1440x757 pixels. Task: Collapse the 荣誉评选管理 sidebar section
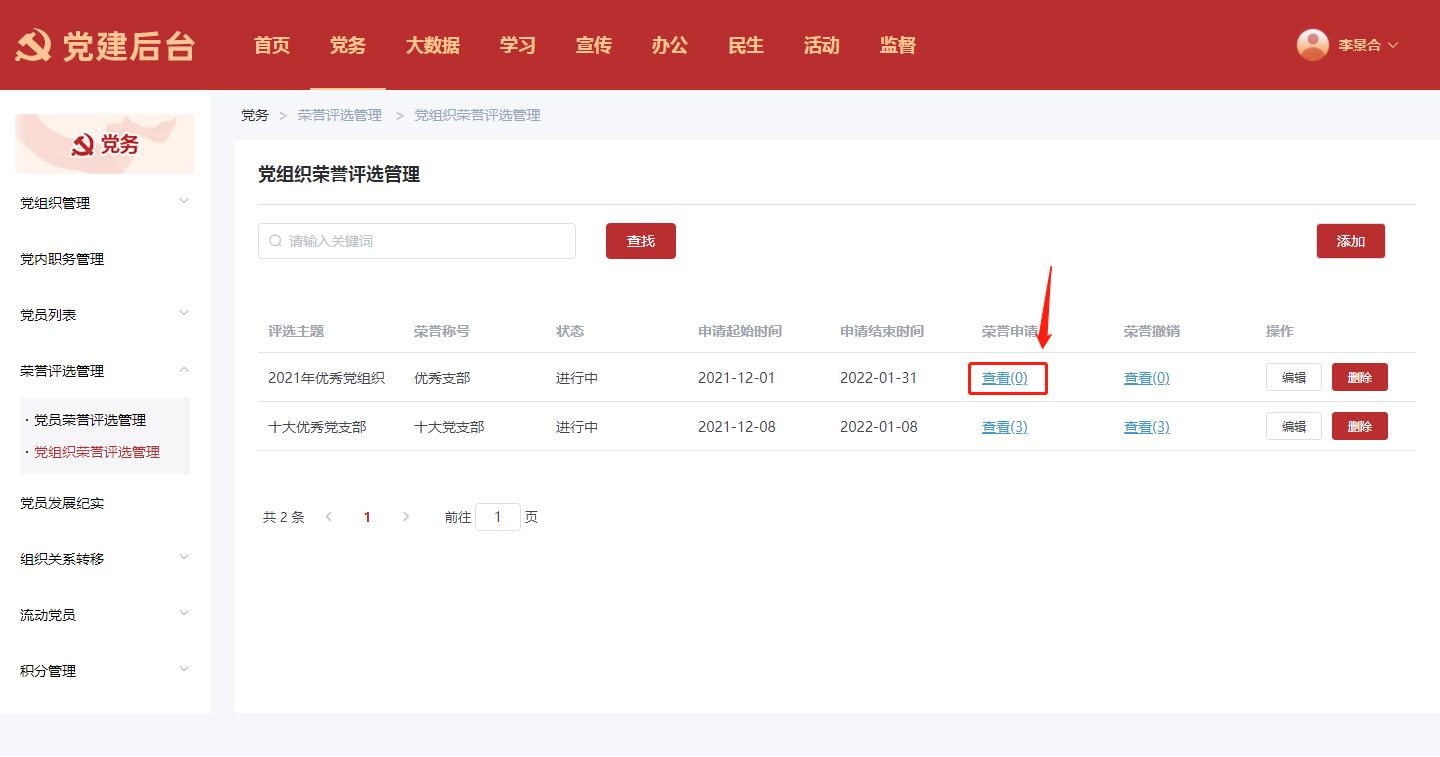pyautogui.click(x=104, y=371)
